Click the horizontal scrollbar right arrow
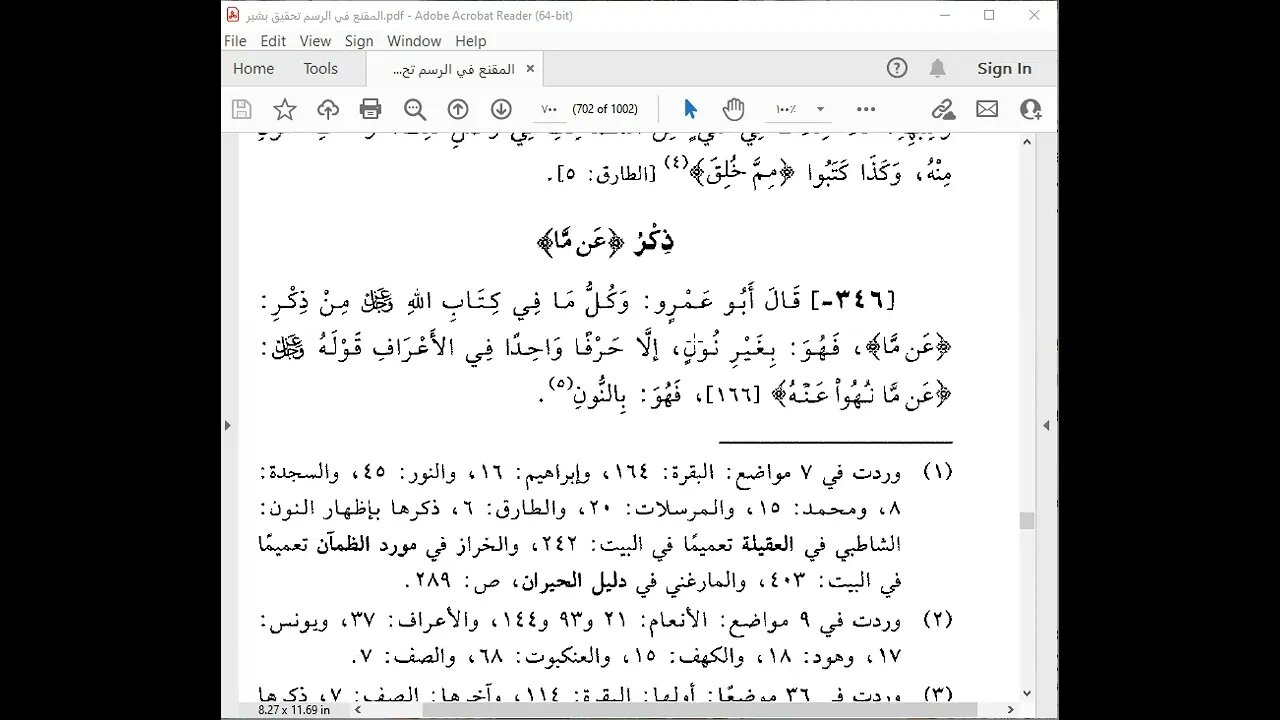 pos(1011,709)
